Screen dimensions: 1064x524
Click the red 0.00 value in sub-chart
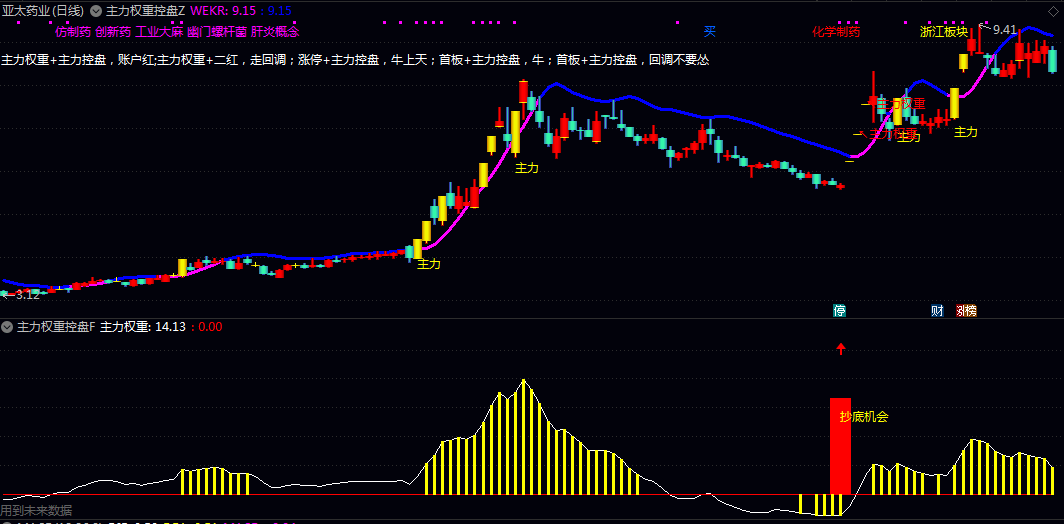(210, 327)
